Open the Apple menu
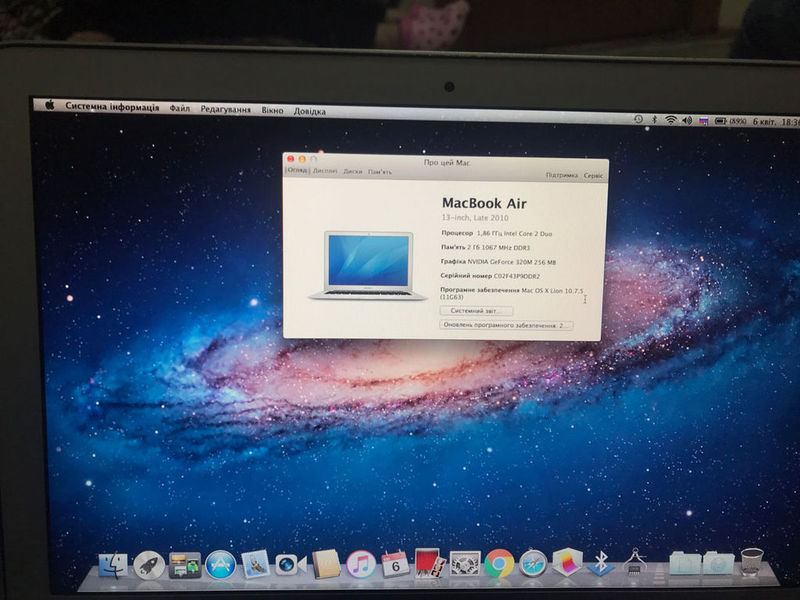This screenshot has width=800, height=600. point(49,105)
